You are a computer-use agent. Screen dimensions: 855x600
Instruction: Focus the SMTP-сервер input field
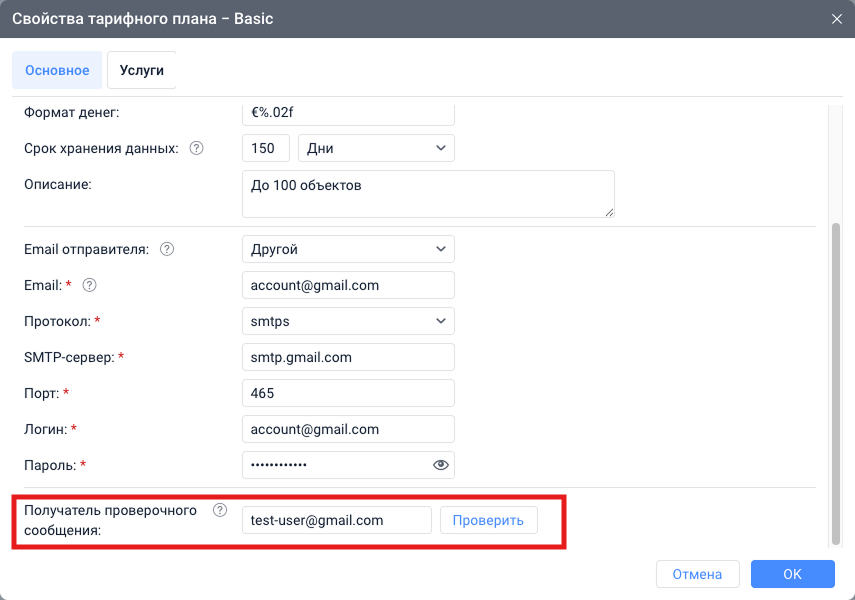point(348,357)
